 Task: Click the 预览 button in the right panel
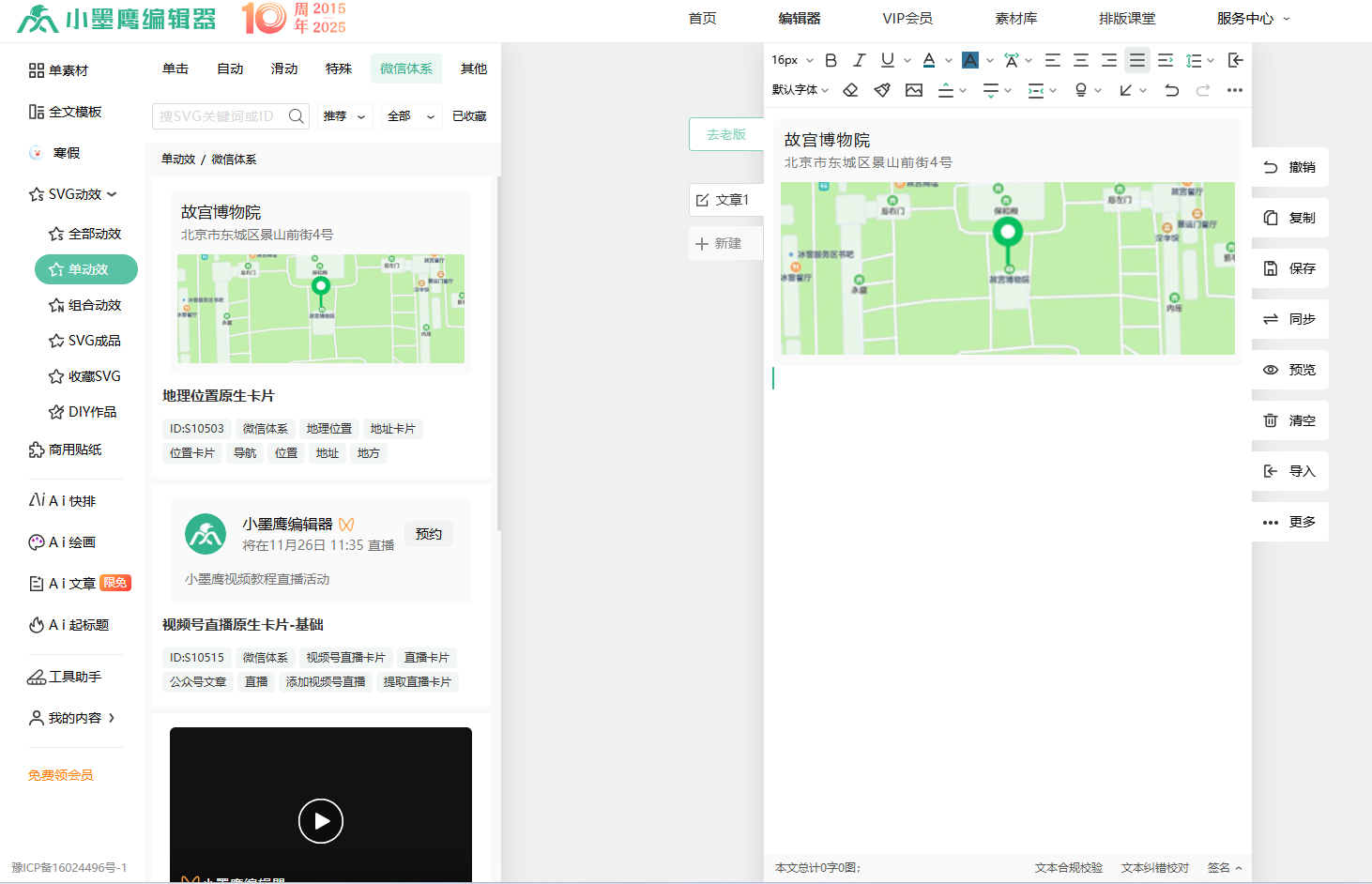pyautogui.click(x=1290, y=370)
